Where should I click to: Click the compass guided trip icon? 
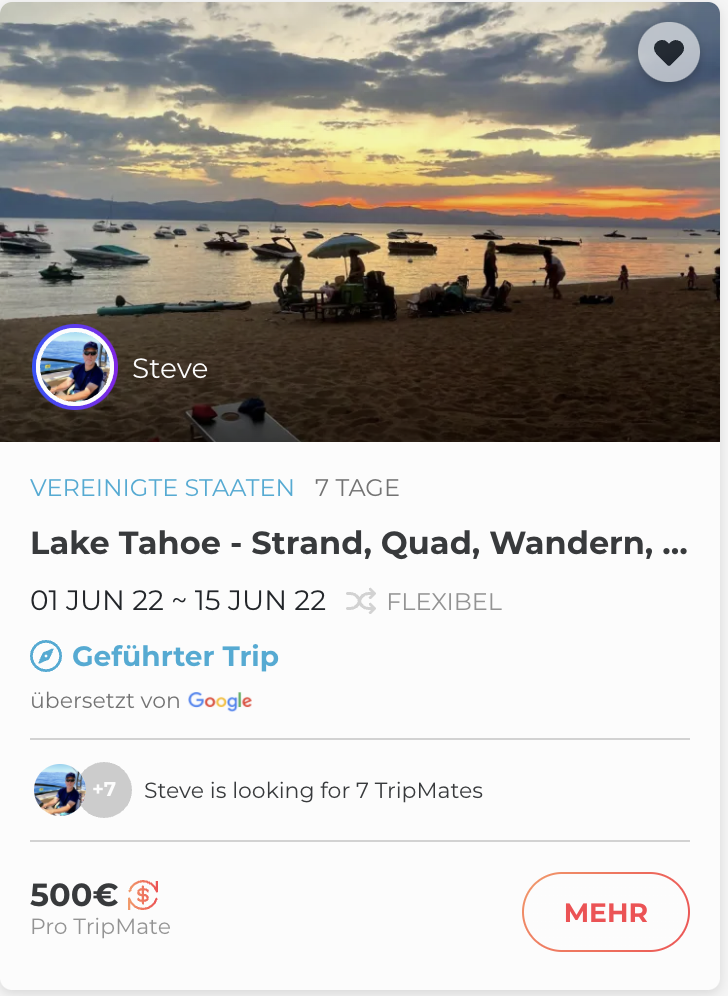pyautogui.click(x=46, y=657)
